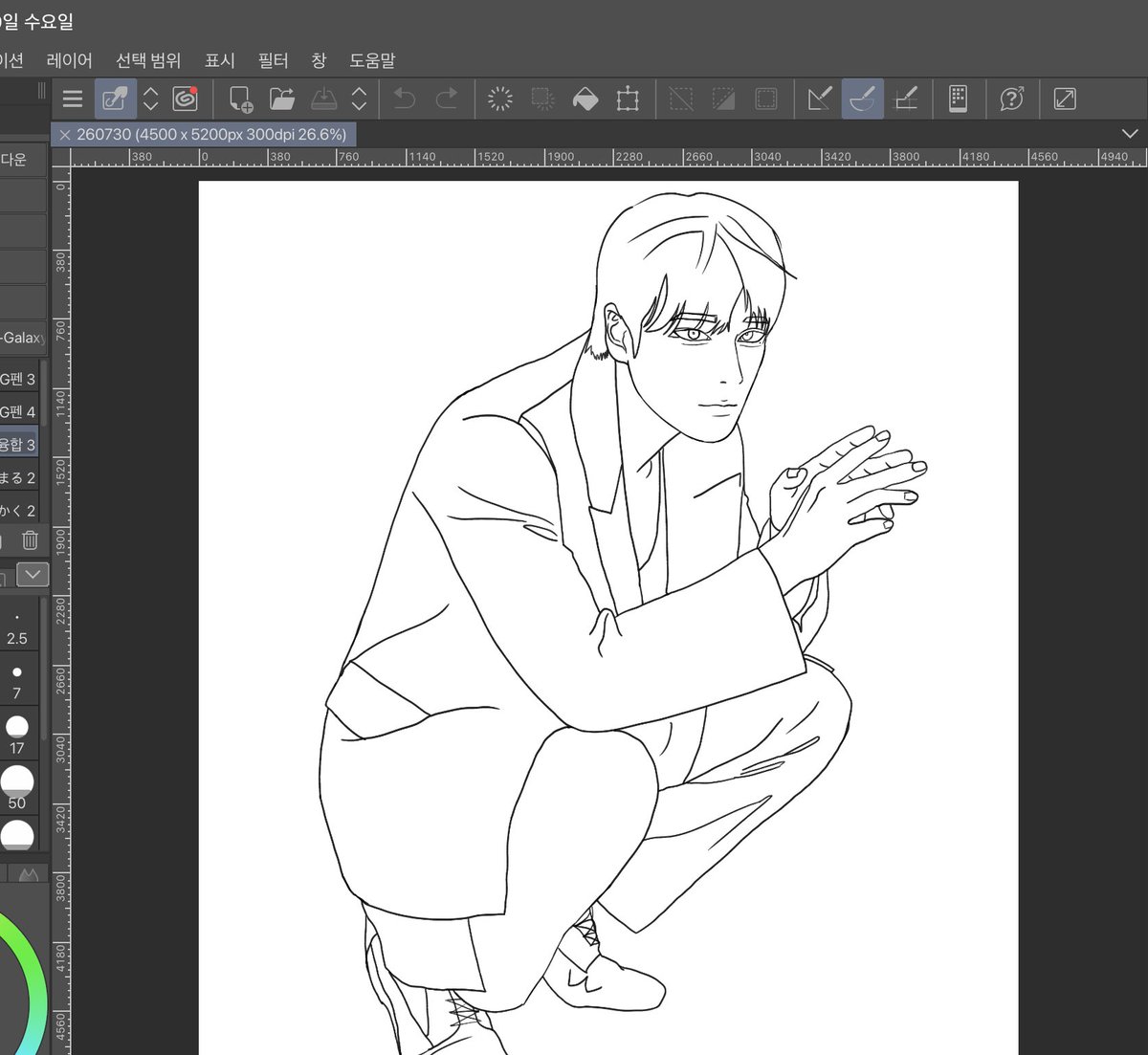Open the 창 menu
The image size is (1148, 1055).
319,60
